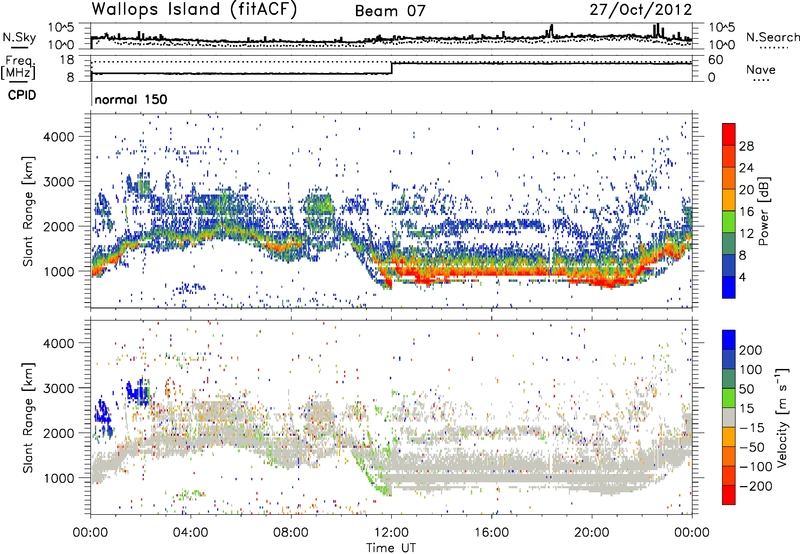The width and height of the screenshot is (800, 554).
Task: Click the '08:00' time axis label
Action: (291, 533)
